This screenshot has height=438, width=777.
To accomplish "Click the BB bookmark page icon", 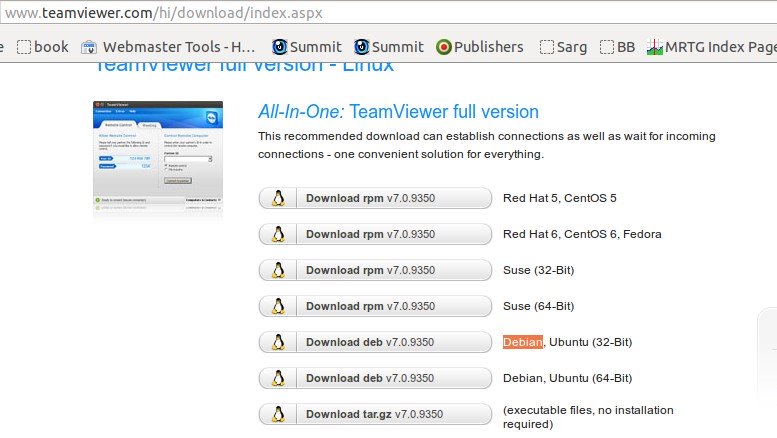I will 607,47.
